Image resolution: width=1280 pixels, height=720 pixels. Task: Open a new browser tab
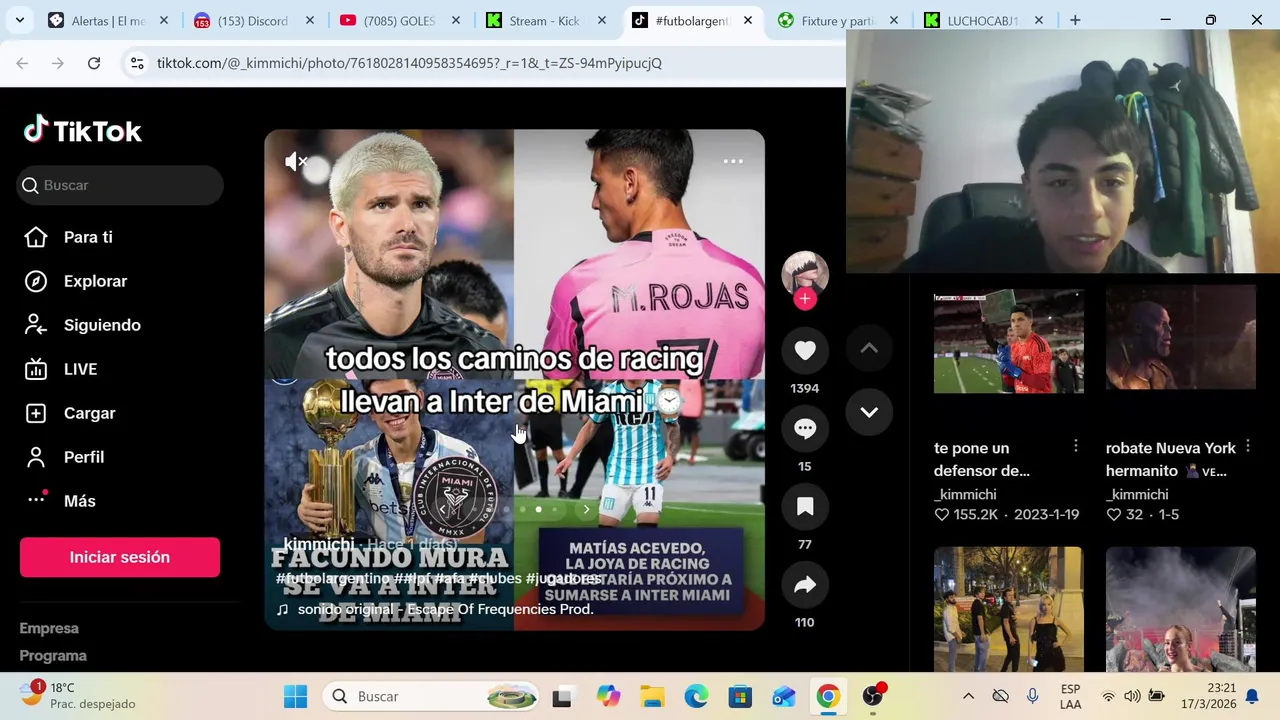pos(1075,20)
